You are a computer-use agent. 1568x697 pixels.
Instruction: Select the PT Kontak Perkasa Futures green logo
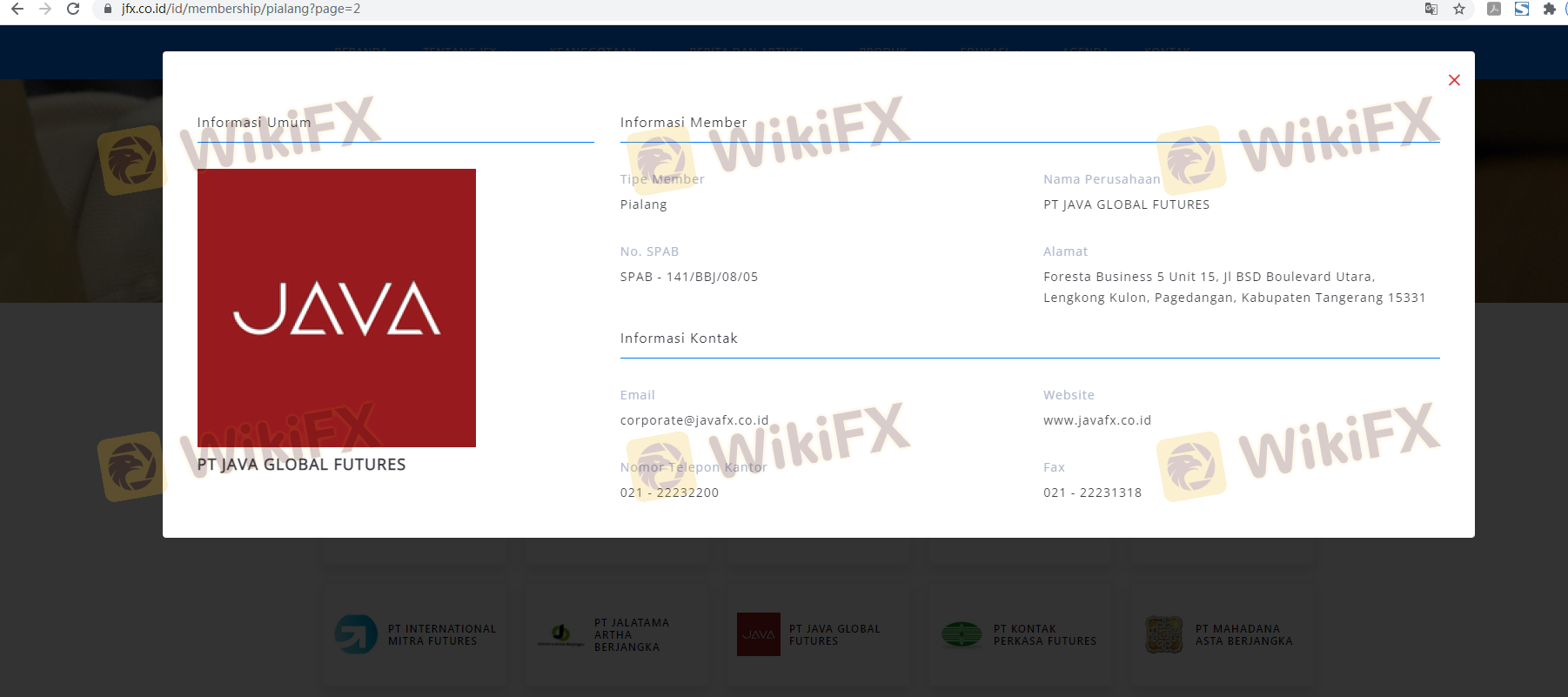click(962, 634)
